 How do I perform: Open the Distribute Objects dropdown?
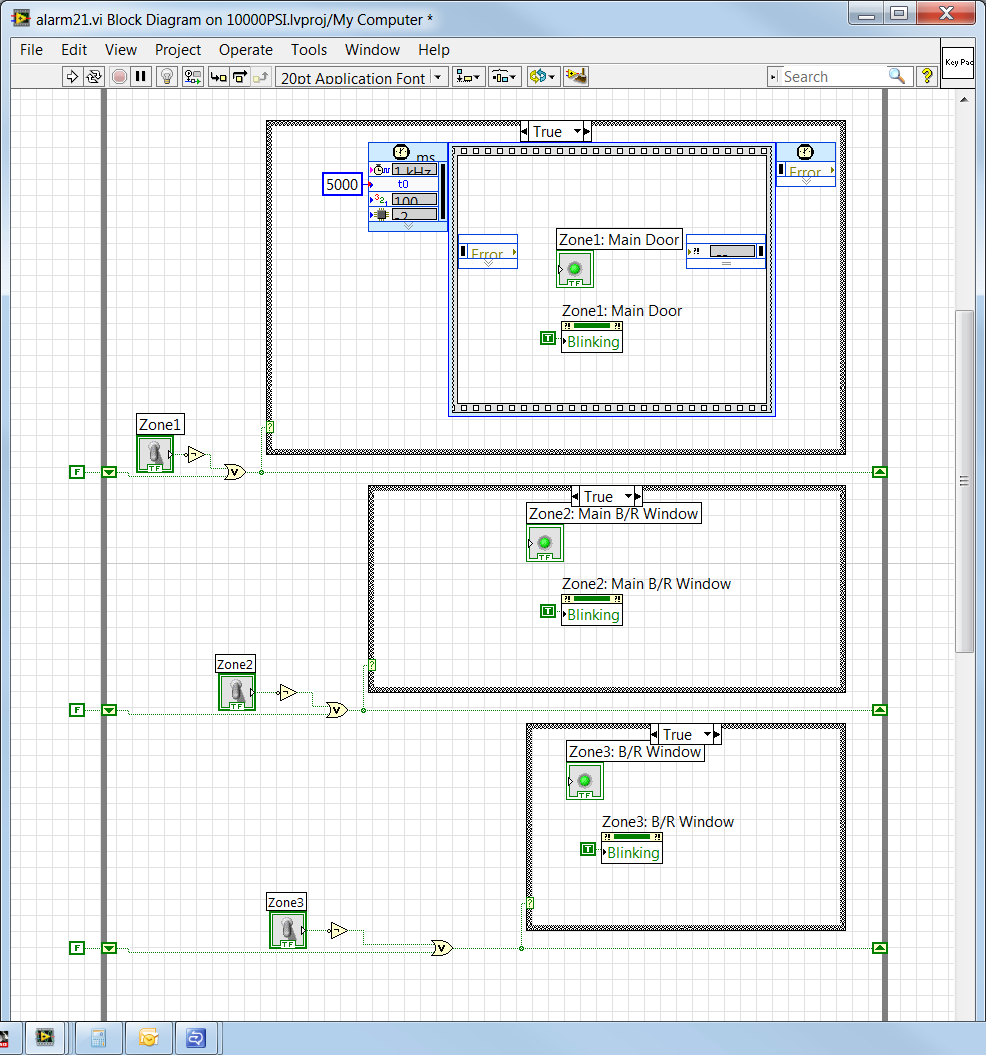click(x=504, y=77)
